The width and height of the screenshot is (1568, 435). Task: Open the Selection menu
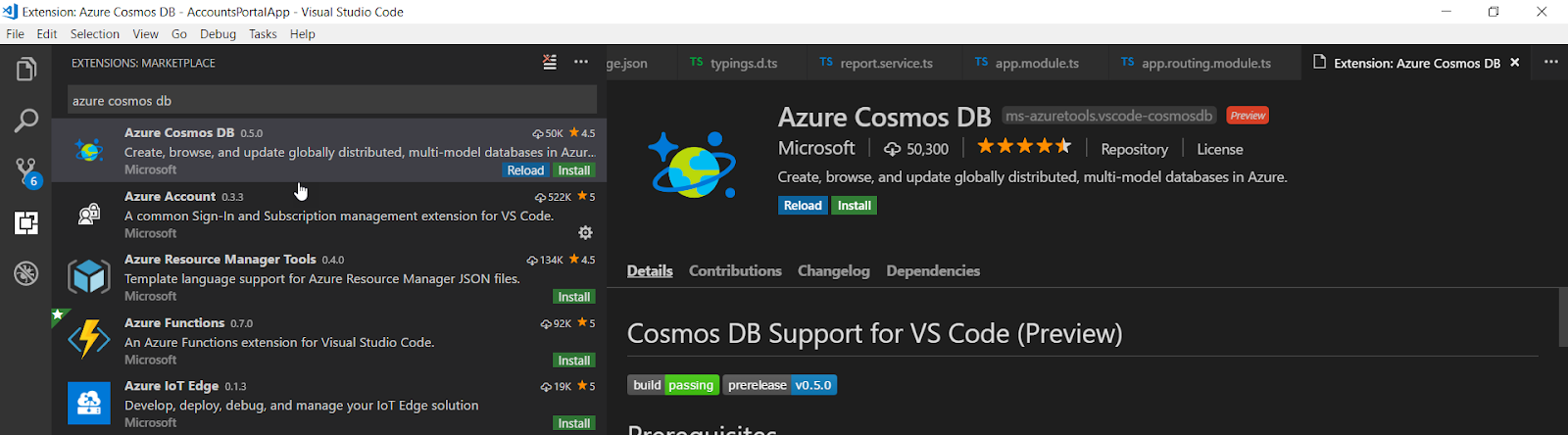[95, 33]
